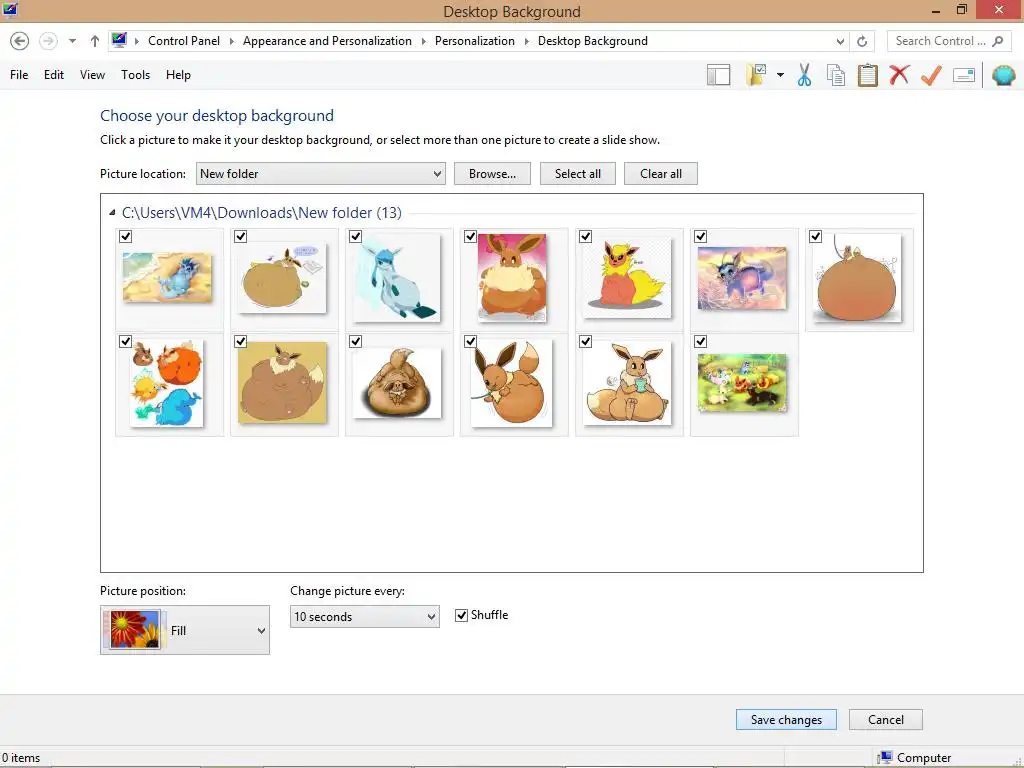Image resolution: width=1024 pixels, height=768 pixels.
Task: Click the Save changes button
Action: click(786, 720)
